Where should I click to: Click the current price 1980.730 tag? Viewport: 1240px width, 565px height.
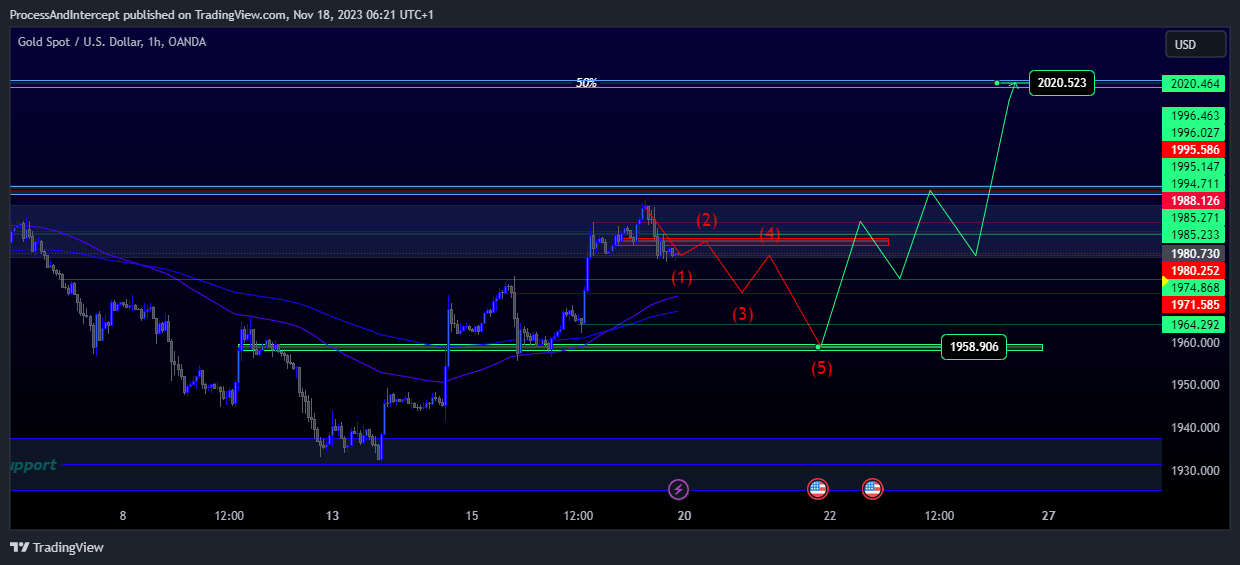(1193, 254)
